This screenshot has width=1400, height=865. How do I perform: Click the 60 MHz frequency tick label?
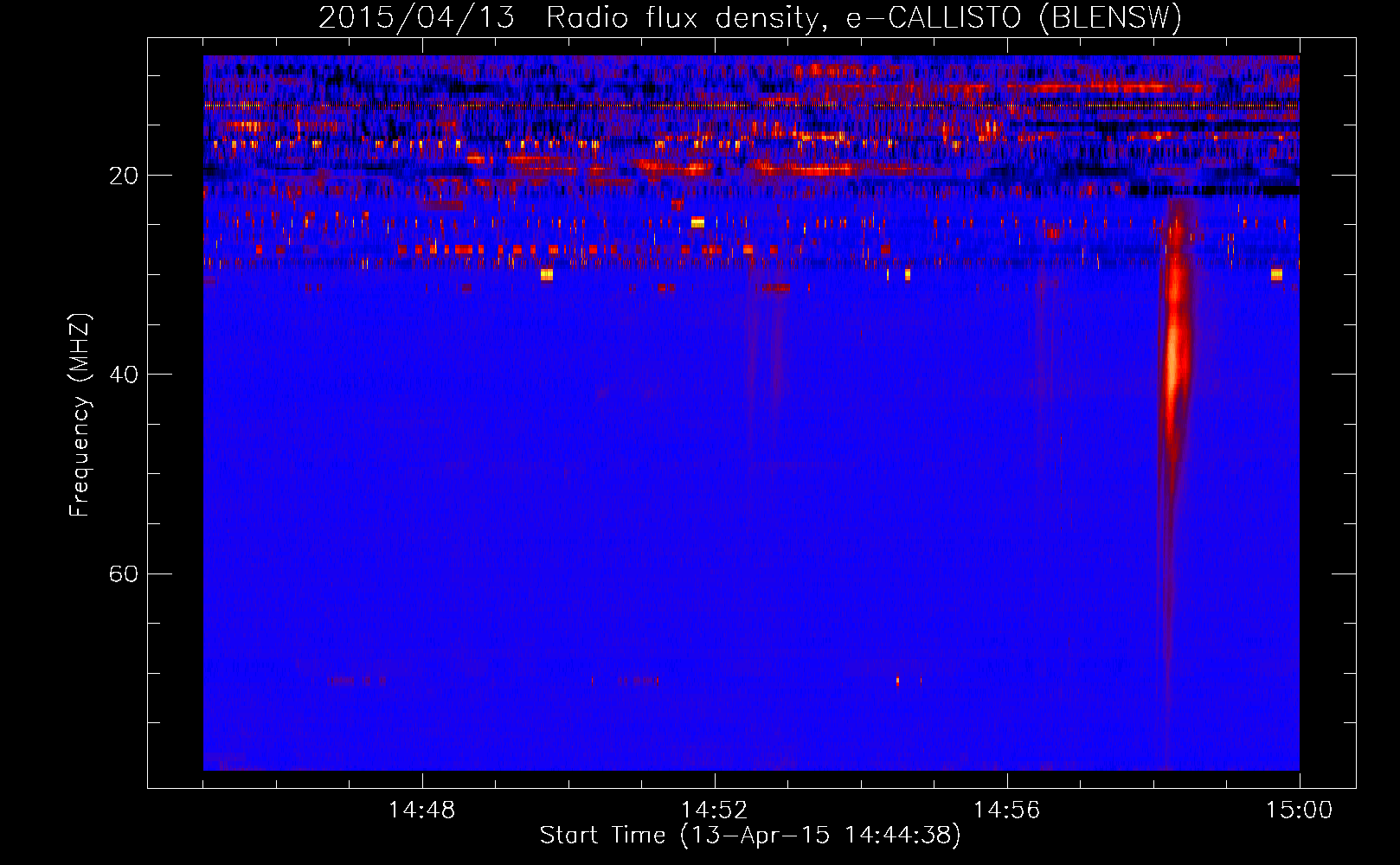point(123,573)
